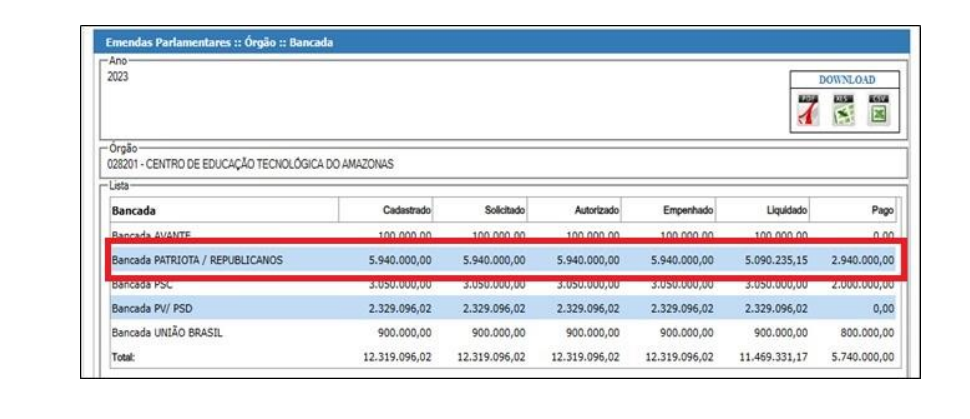970x419 pixels.
Task: Click the DOWNLOAD label
Action: click(847, 80)
